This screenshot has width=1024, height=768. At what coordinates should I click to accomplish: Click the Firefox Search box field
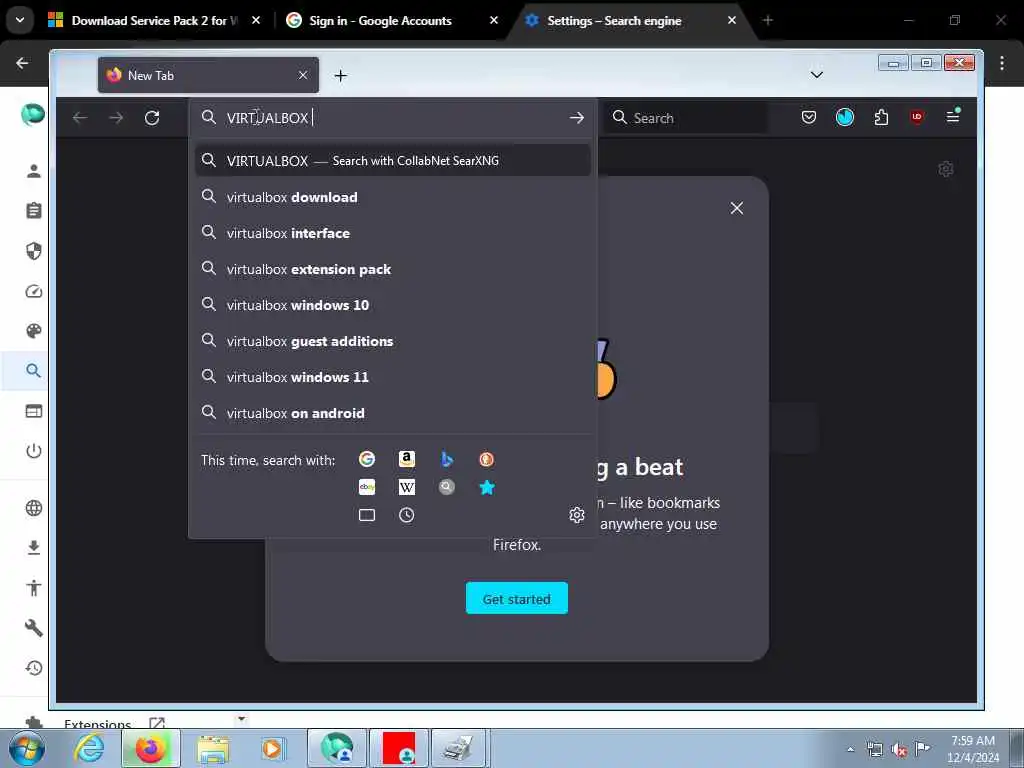coord(684,118)
